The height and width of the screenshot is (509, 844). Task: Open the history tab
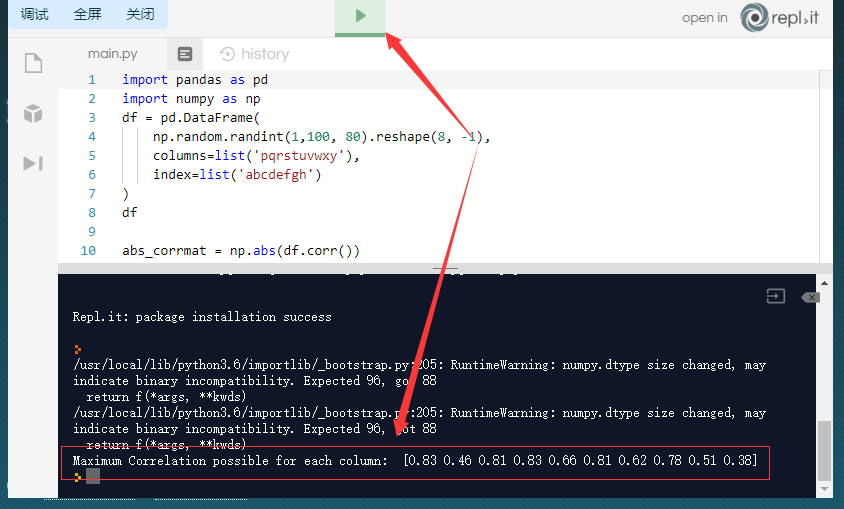click(254, 54)
